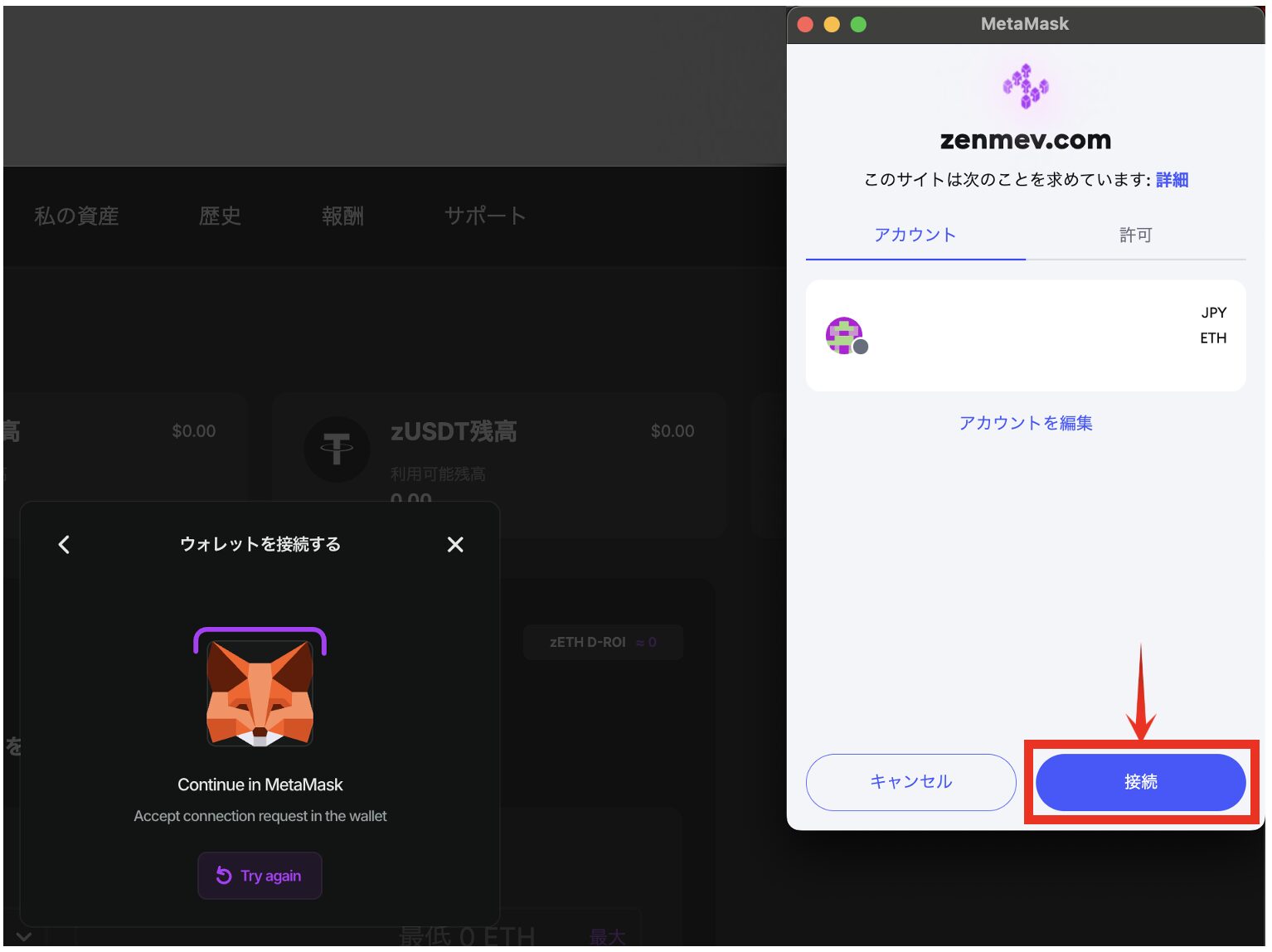Open the 歴史 menu item
This screenshot has width=1272, height=952.
click(220, 216)
